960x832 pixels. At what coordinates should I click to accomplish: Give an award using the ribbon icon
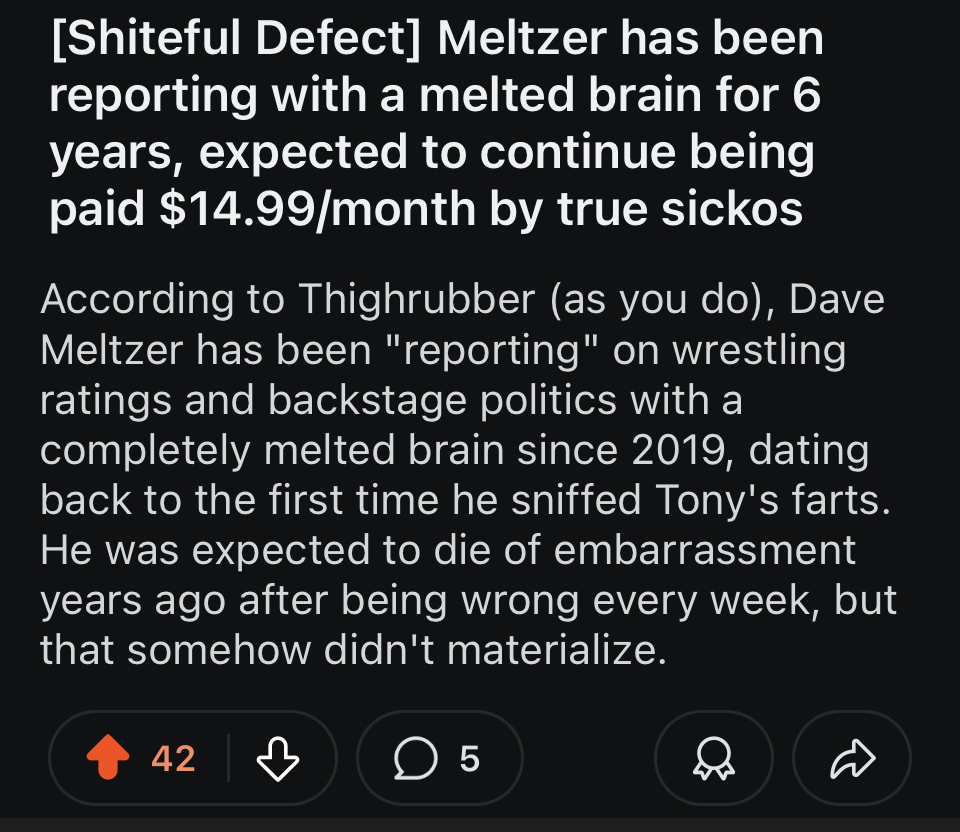pyautogui.click(x=714, y=759)
